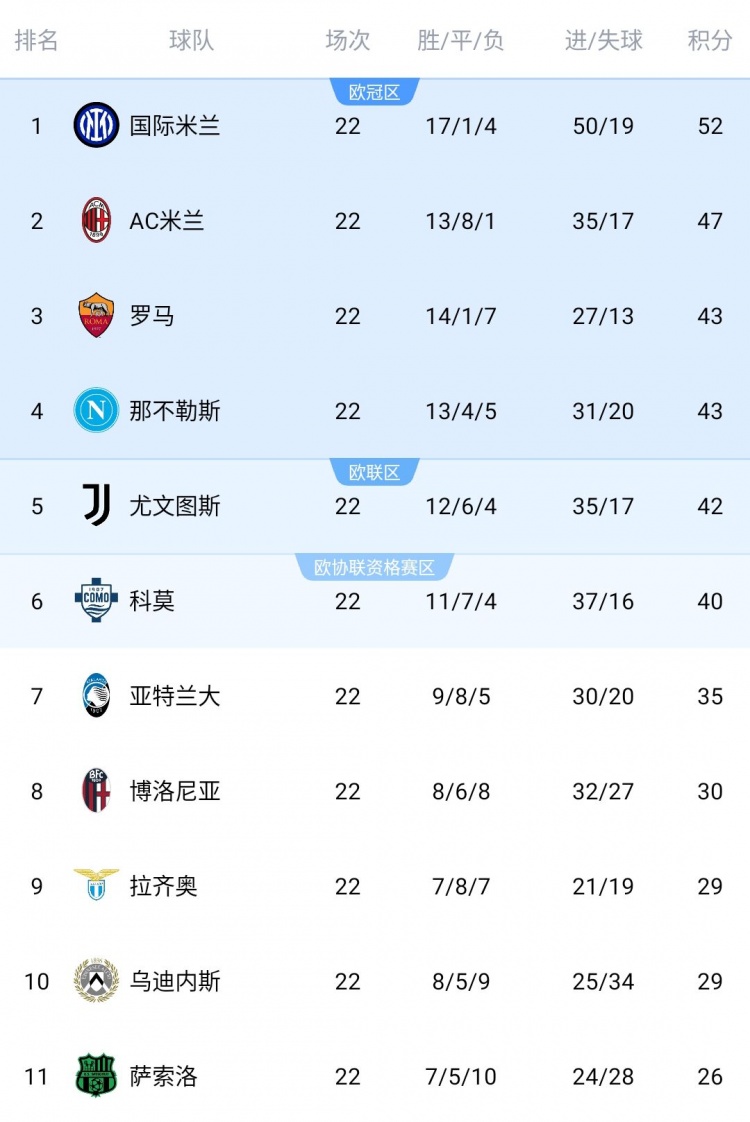Click the Como club badge
750x1122 pixels.
coord(96,601)
